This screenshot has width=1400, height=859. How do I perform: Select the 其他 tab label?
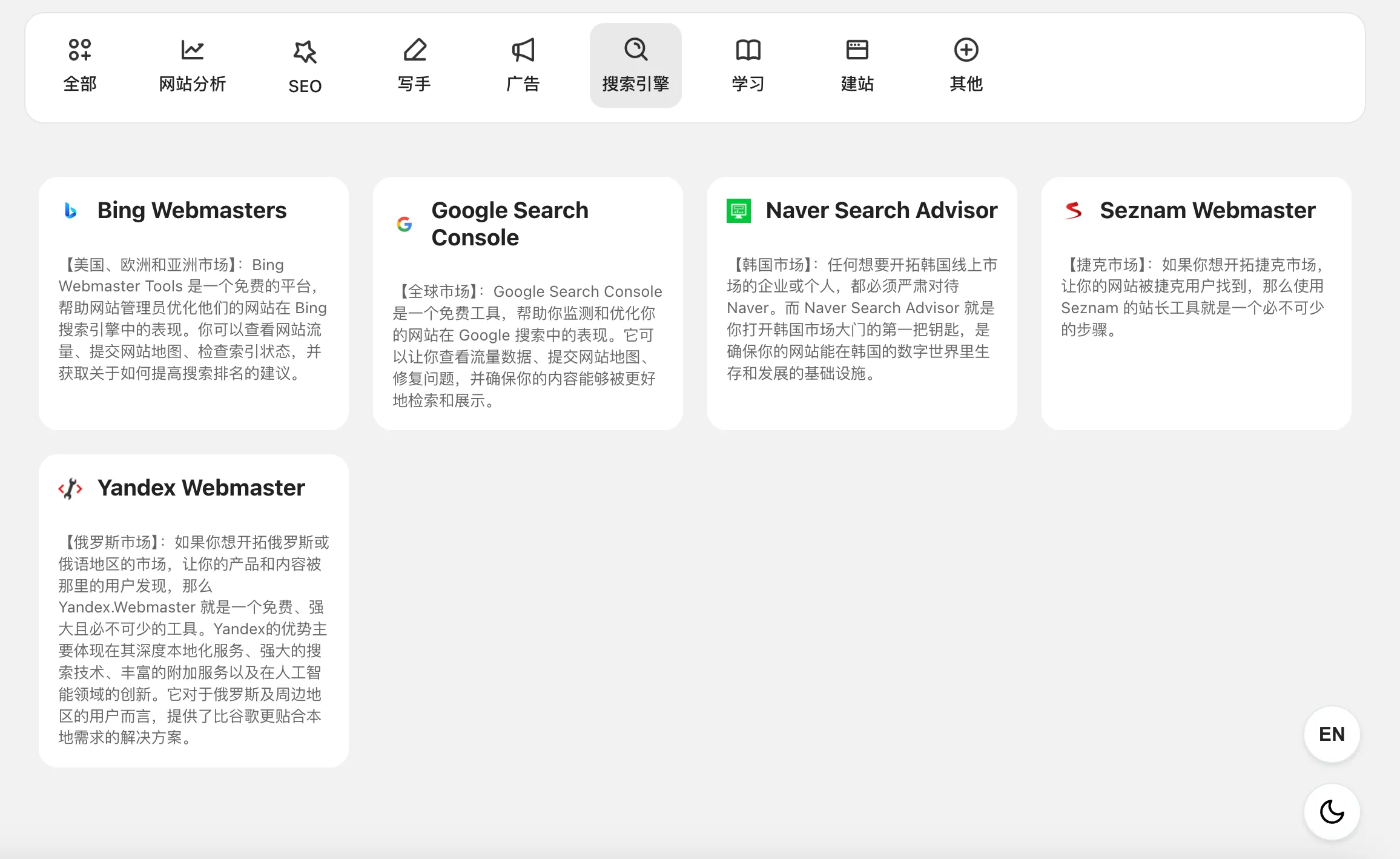pyautogui.click(x=966, y=84)
